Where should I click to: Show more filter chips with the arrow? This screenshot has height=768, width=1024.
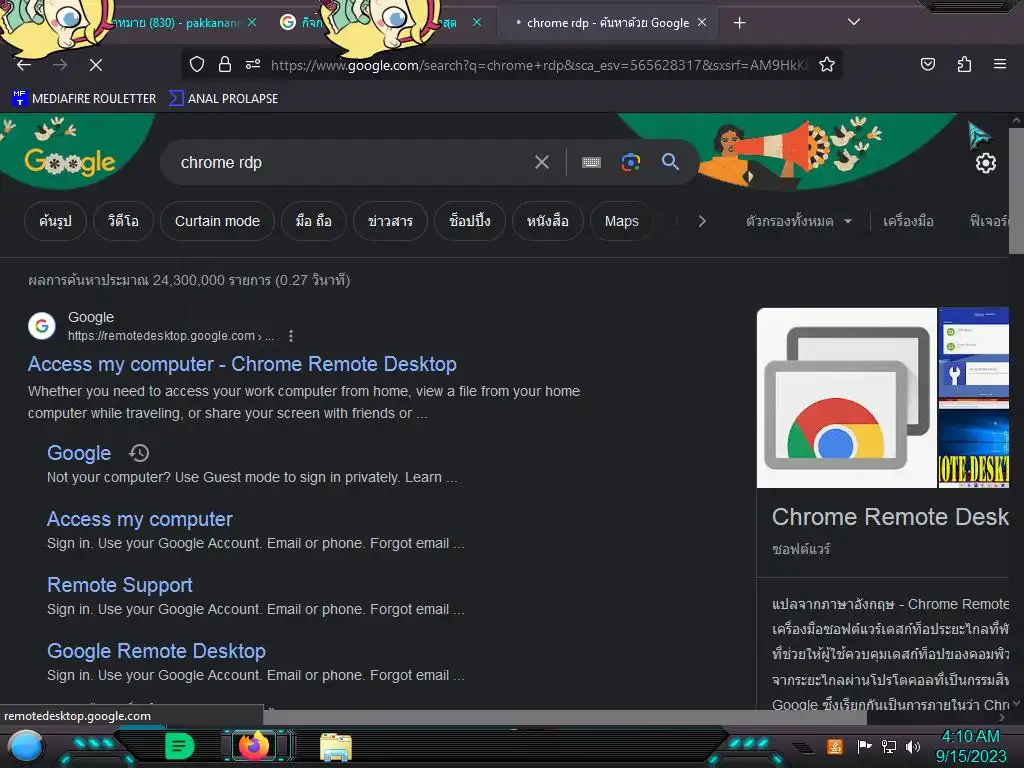tap(701, 221)
